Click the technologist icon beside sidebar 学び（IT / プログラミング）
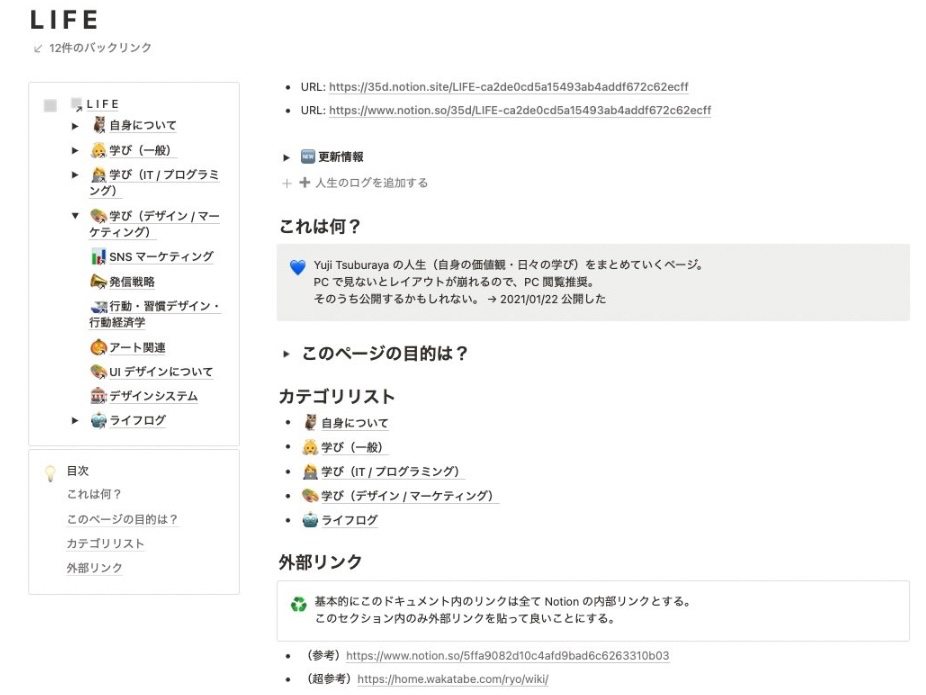The height and width of the screenshot is (695, 926). tap(98, 174)
